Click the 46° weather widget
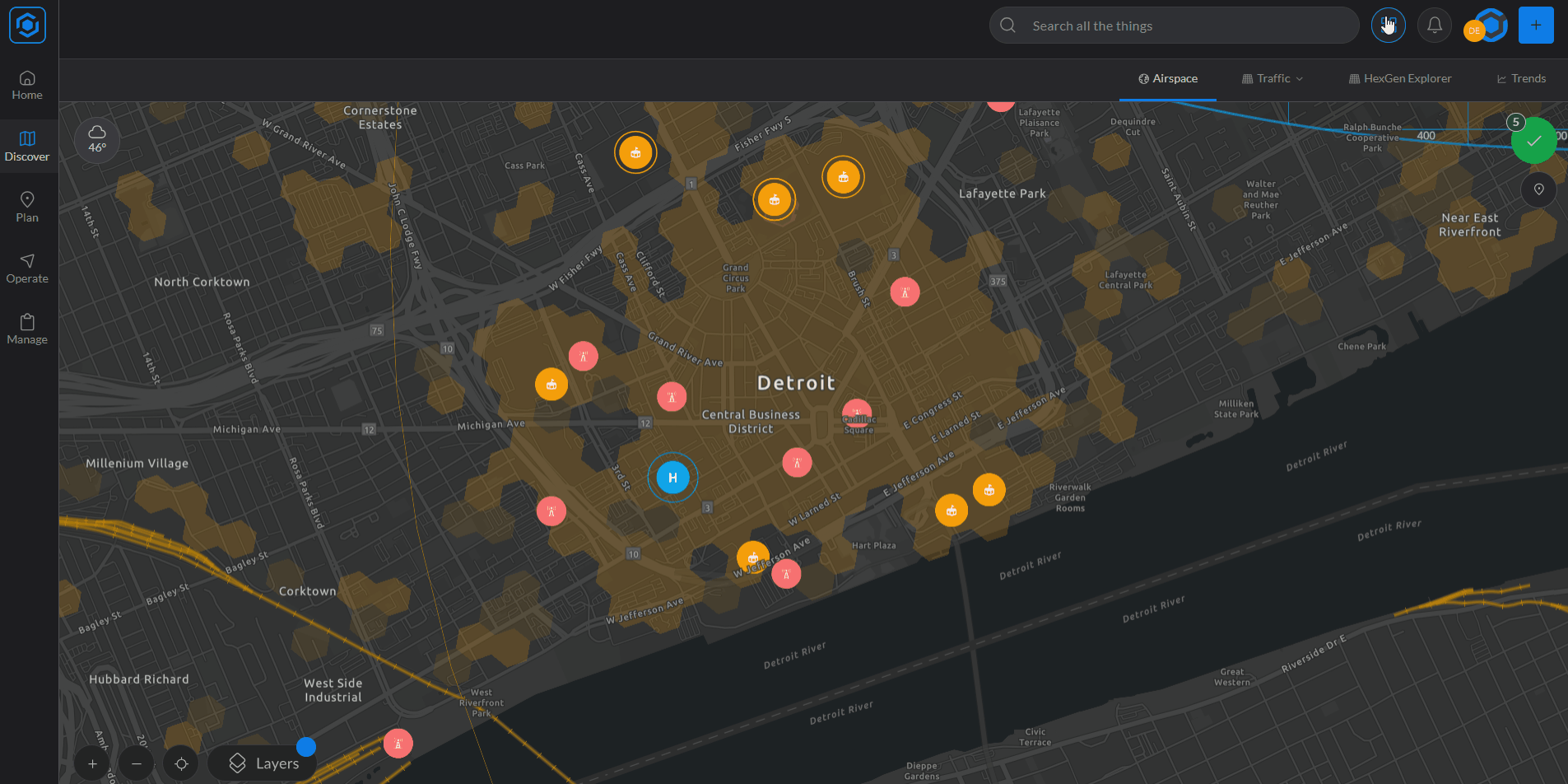The height and width of the screenshot is (784, 1568). (97, 140)
